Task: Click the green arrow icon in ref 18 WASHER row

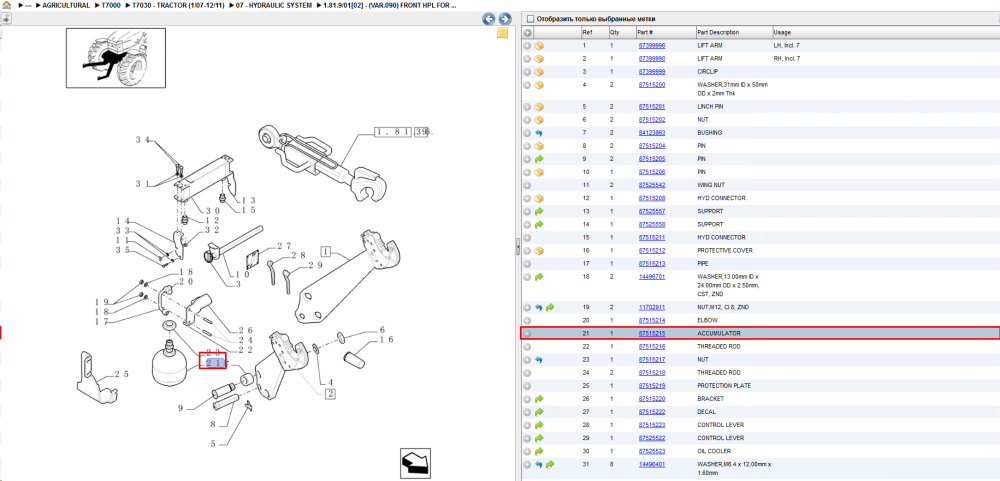Action: 539,277
